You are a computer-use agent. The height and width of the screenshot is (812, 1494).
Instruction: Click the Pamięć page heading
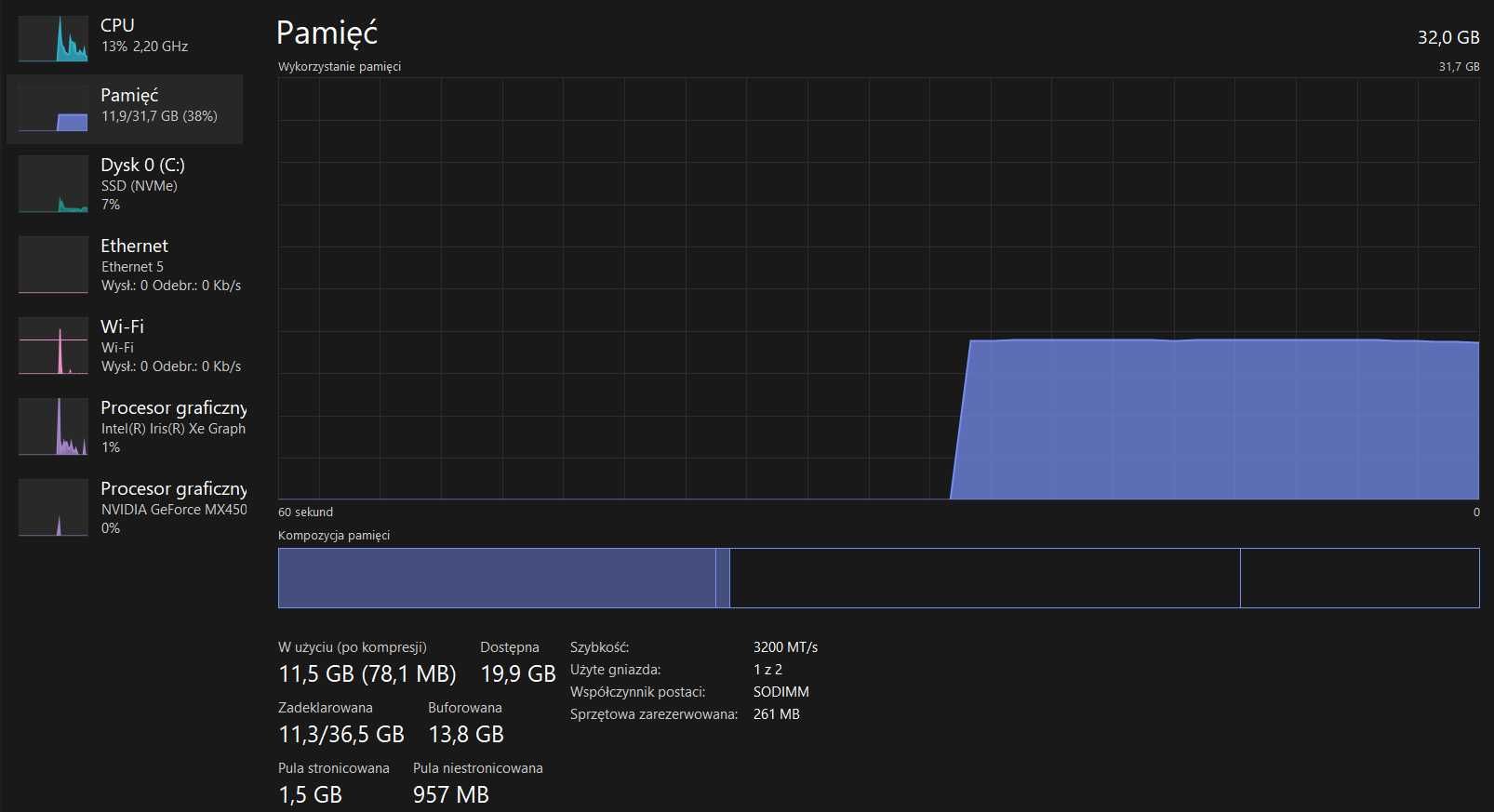point(327,33)
